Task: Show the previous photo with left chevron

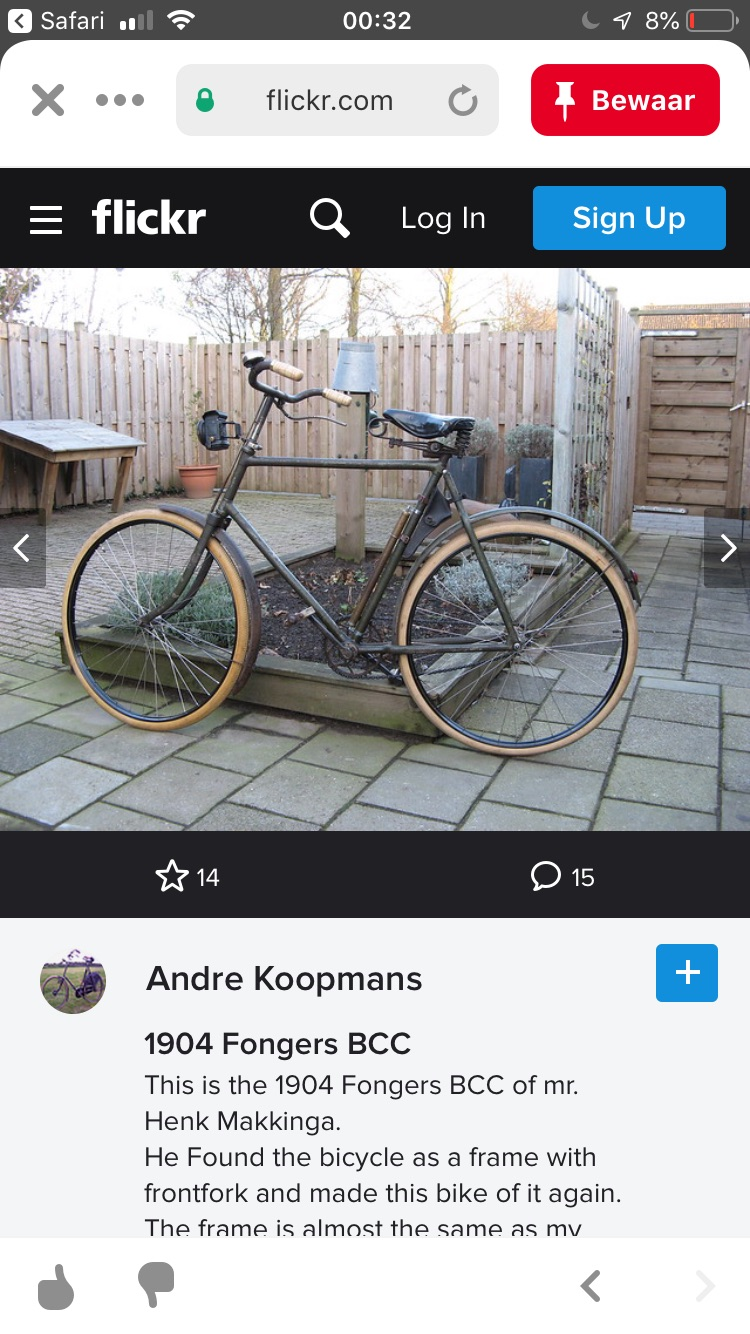Action: tap(22, 548)
